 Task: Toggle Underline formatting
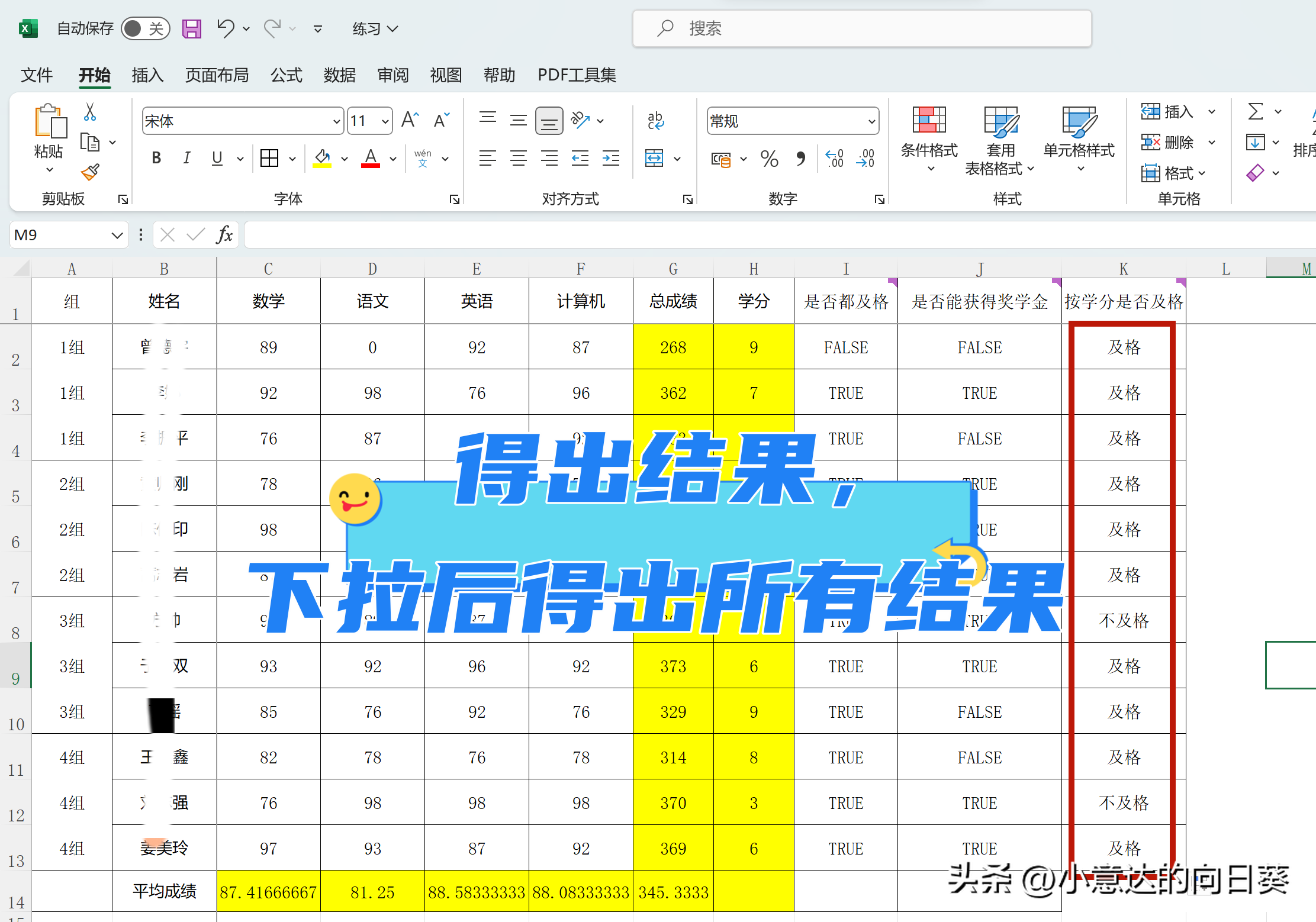217,158
